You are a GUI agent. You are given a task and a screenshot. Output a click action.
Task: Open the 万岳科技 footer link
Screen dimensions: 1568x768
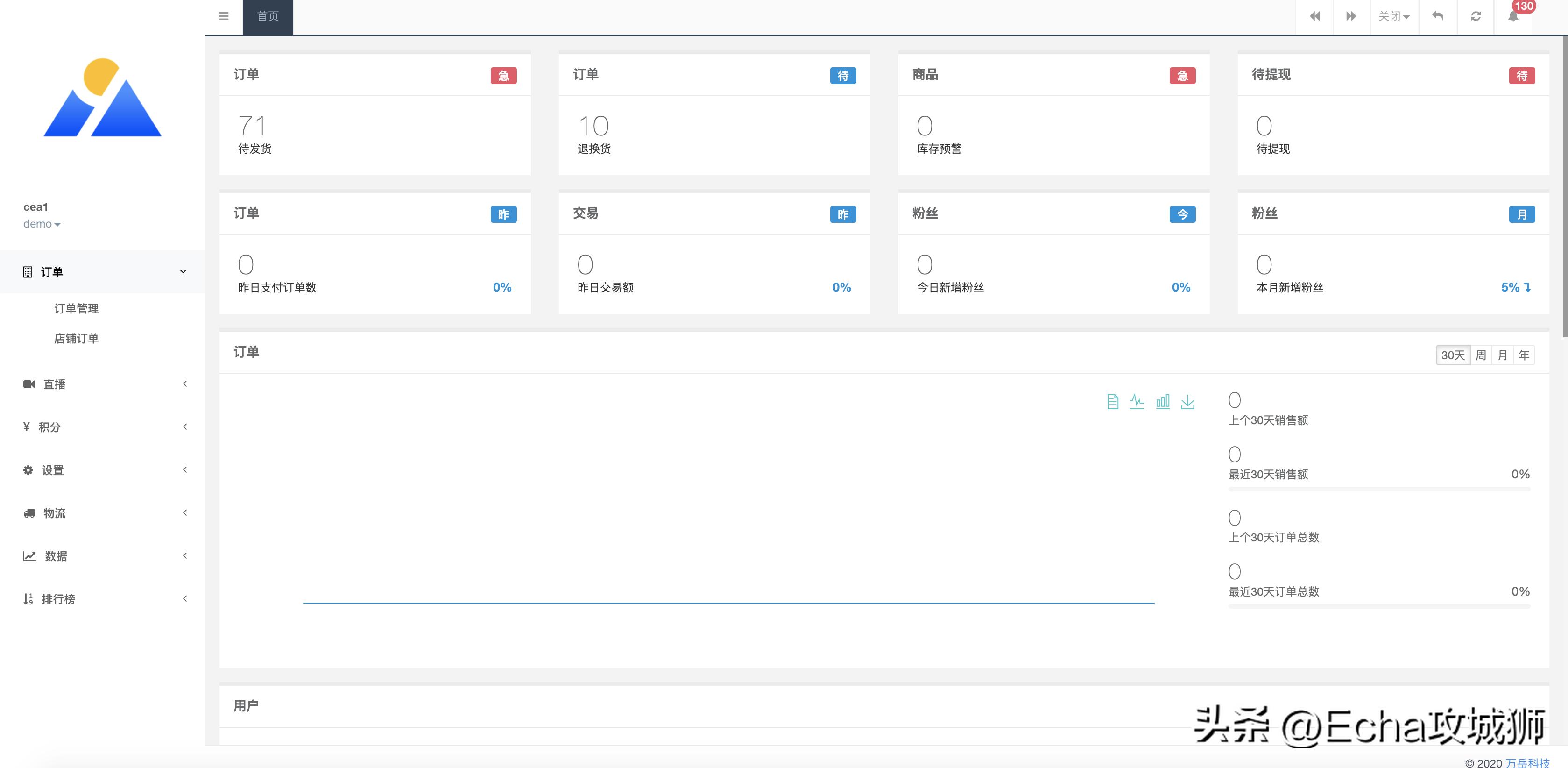click(x=1527, y=762)
